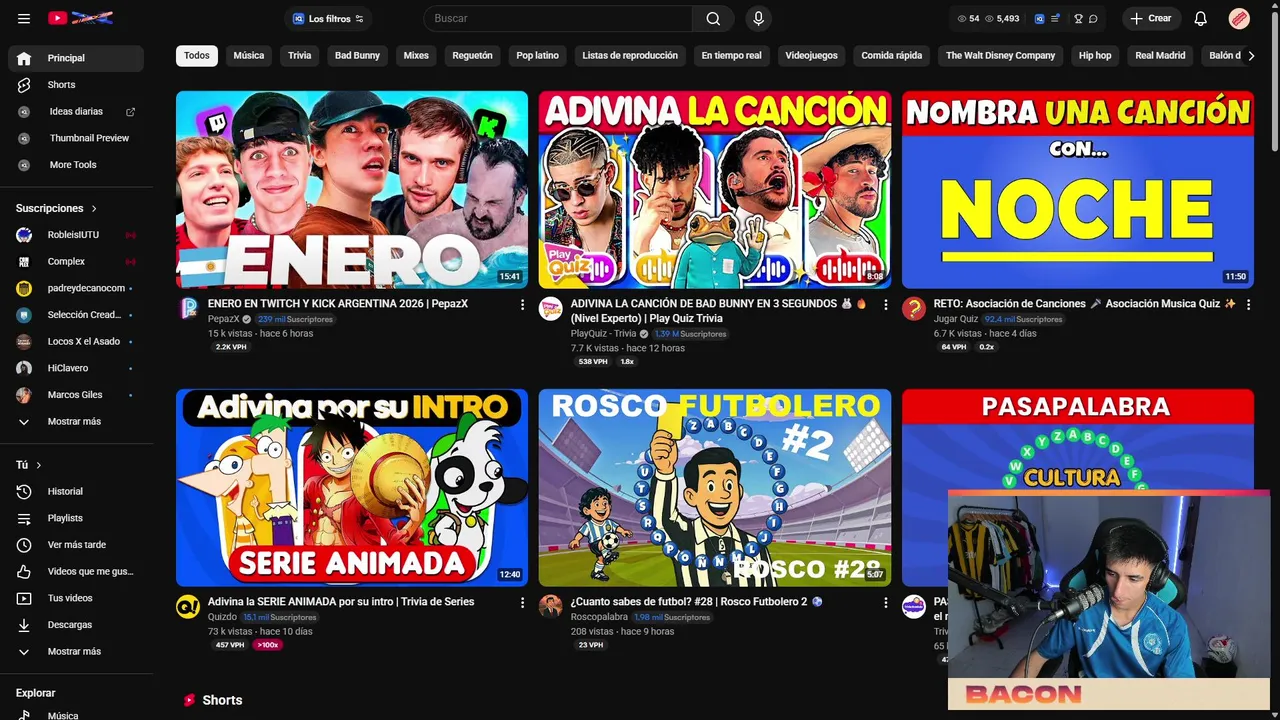
Task: Click the 5,493 views counter
Action: pyautogui.click(x=1002, y=18)
